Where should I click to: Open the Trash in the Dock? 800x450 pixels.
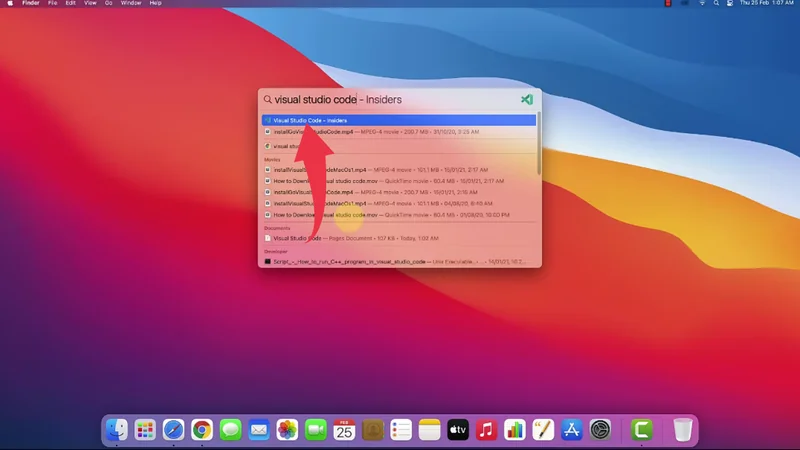[x=682, y=430]
